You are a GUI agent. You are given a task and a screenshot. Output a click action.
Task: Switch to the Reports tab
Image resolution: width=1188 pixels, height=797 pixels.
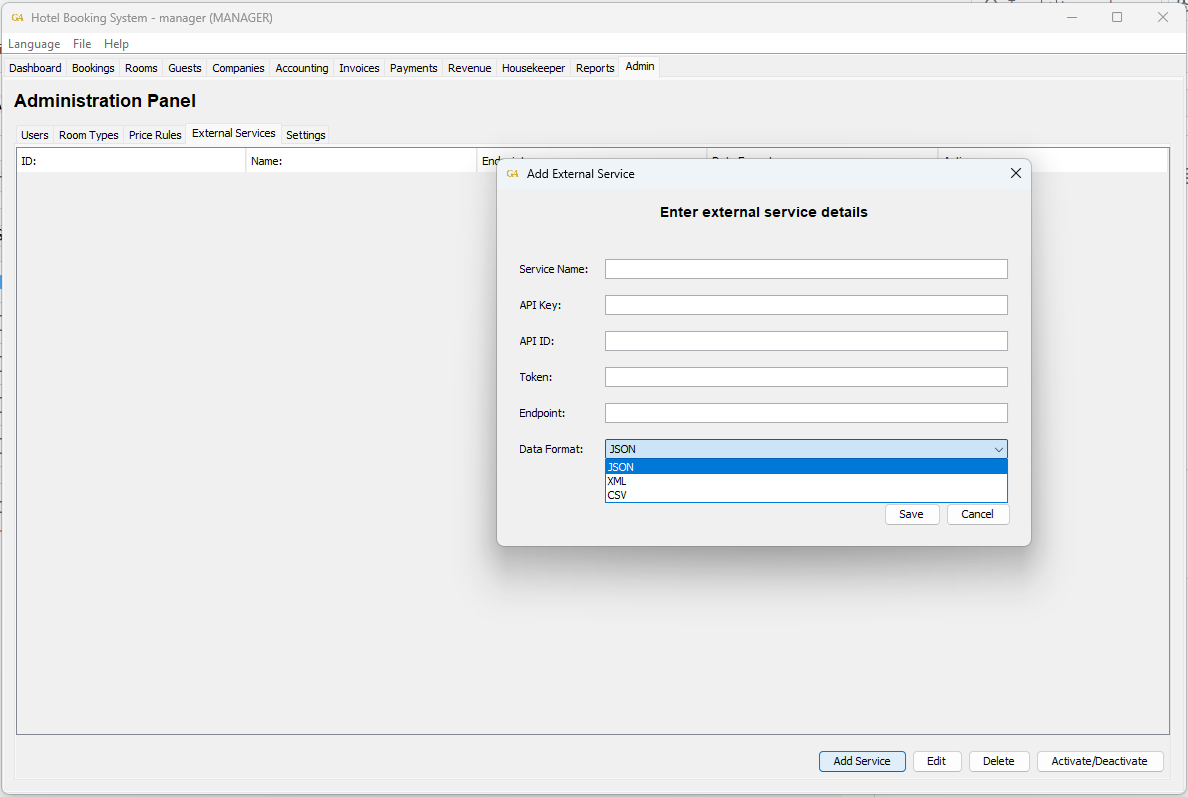coord(594,67)
